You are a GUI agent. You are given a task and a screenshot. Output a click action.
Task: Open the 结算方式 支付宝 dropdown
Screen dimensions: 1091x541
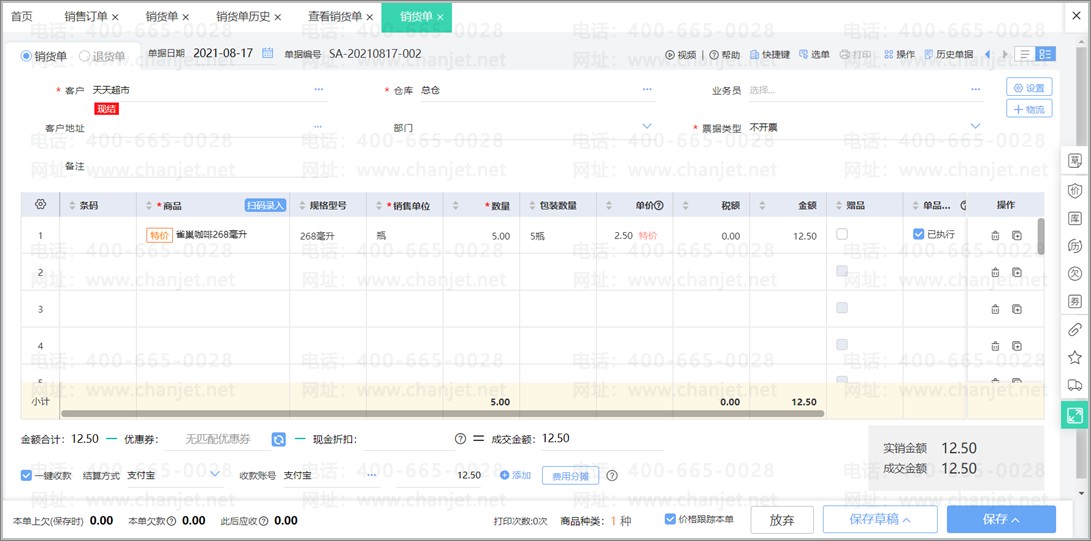click(215, 474)
